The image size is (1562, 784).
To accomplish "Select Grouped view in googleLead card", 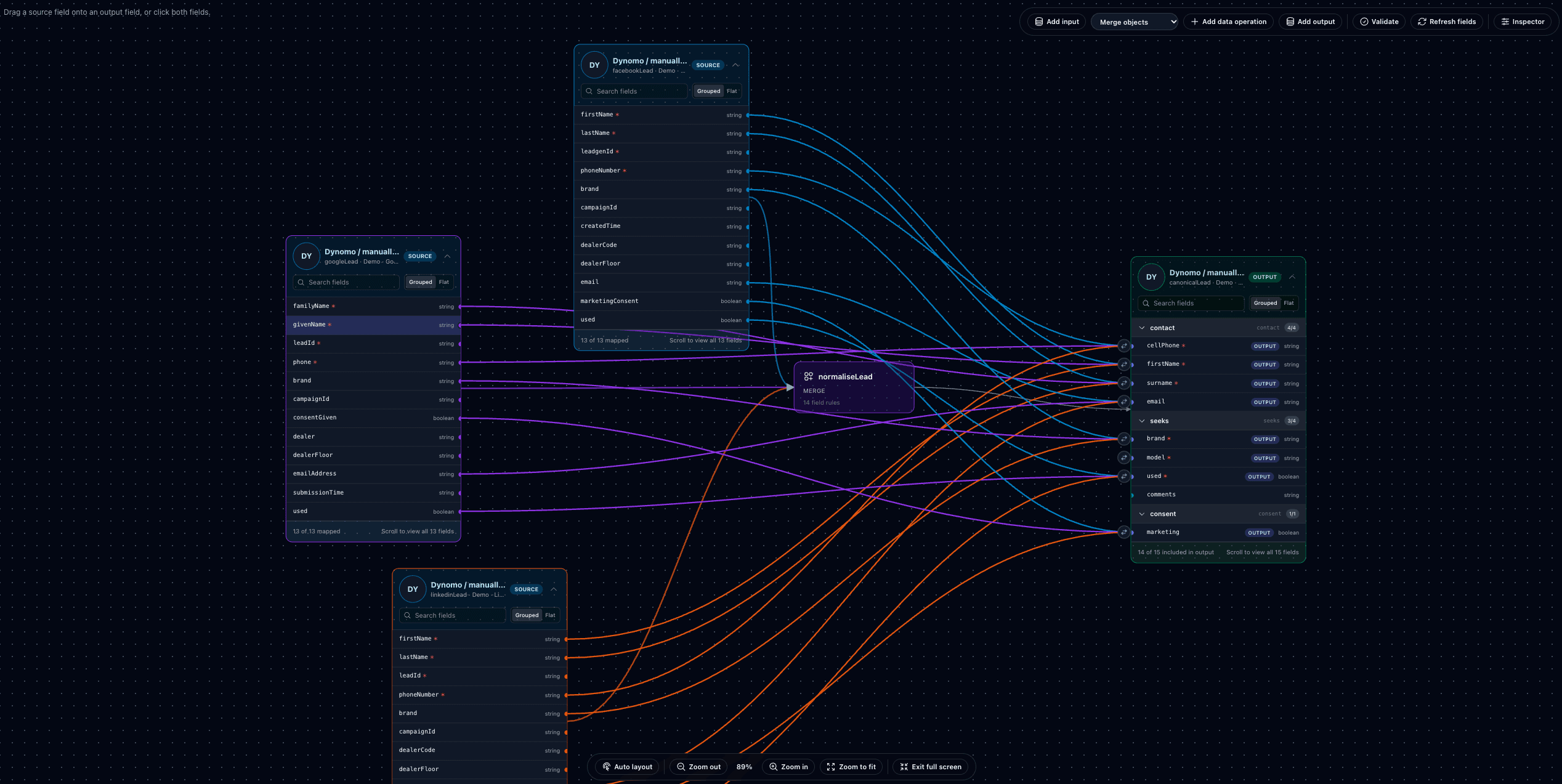I will coord(420,282).
